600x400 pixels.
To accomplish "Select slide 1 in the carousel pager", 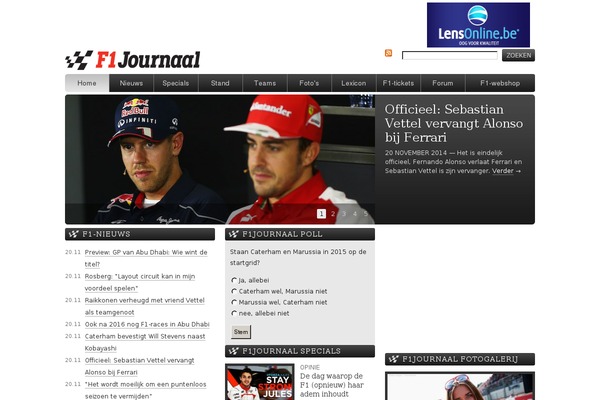I will (x=321, y=214).
